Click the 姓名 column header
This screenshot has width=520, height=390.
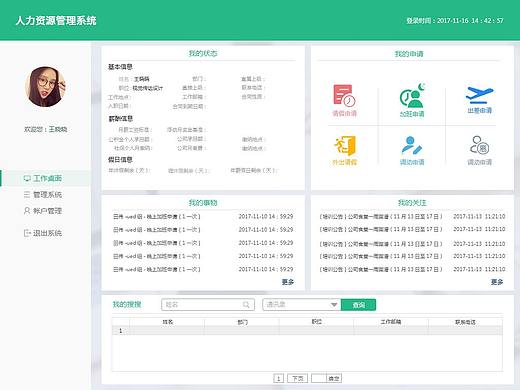(x=167, y=322)
